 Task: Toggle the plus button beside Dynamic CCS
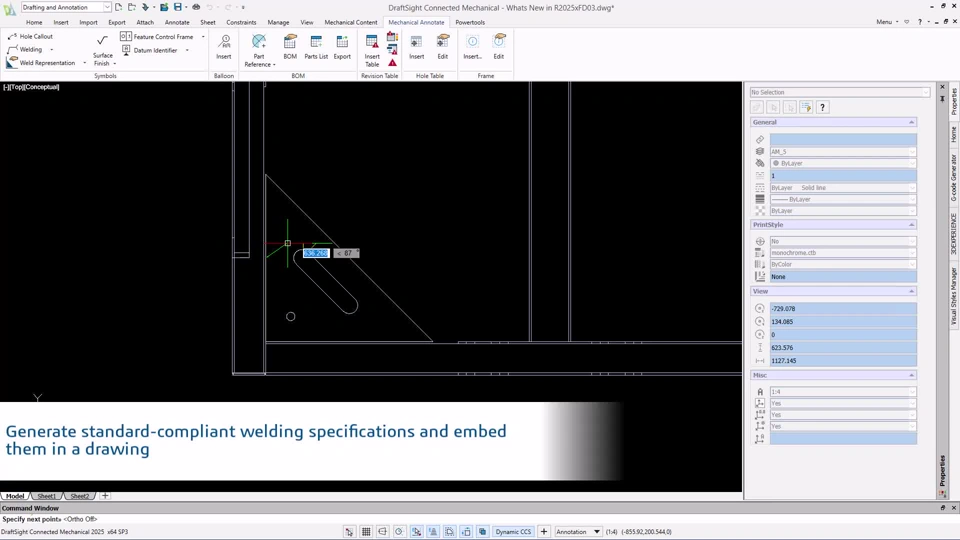544,531
